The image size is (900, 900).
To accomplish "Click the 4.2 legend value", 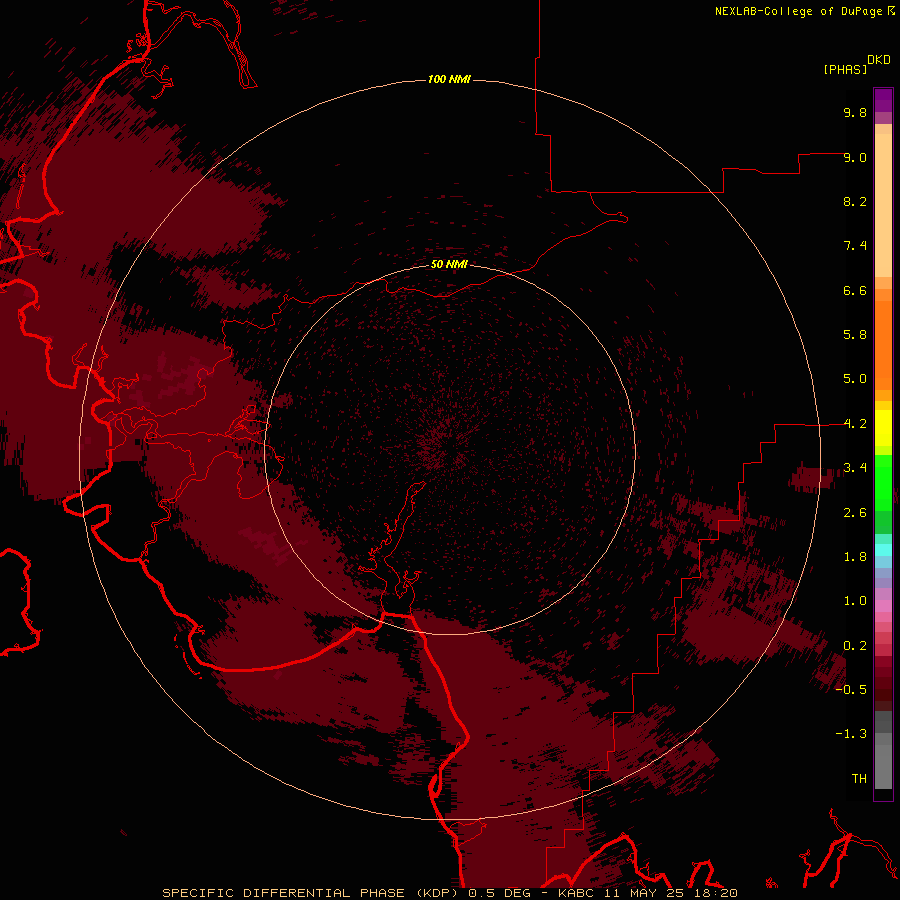I will point(855,424).
